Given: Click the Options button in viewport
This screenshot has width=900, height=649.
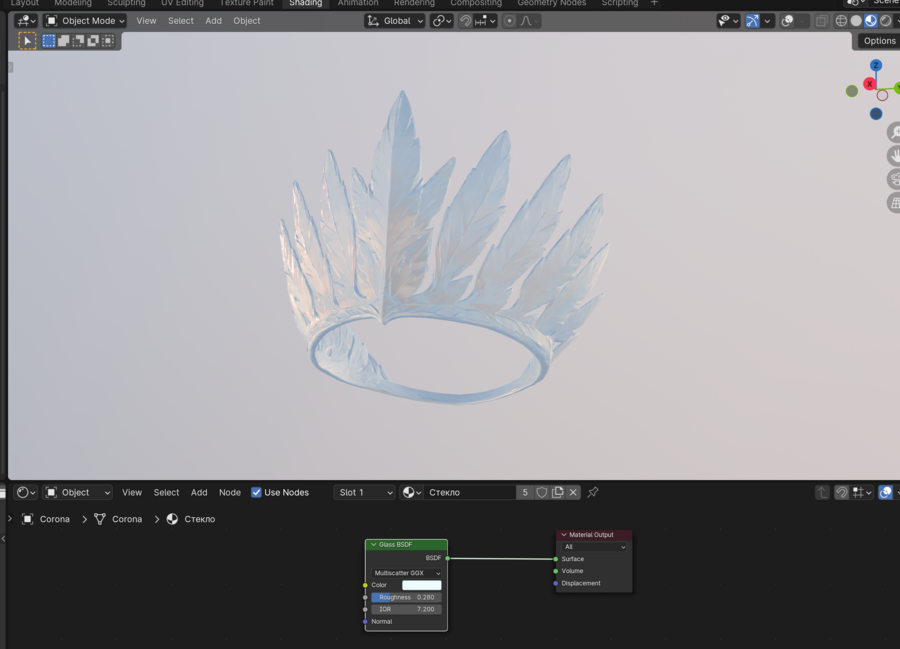Looking at the screenshot, I should click(x=879, y=41).
